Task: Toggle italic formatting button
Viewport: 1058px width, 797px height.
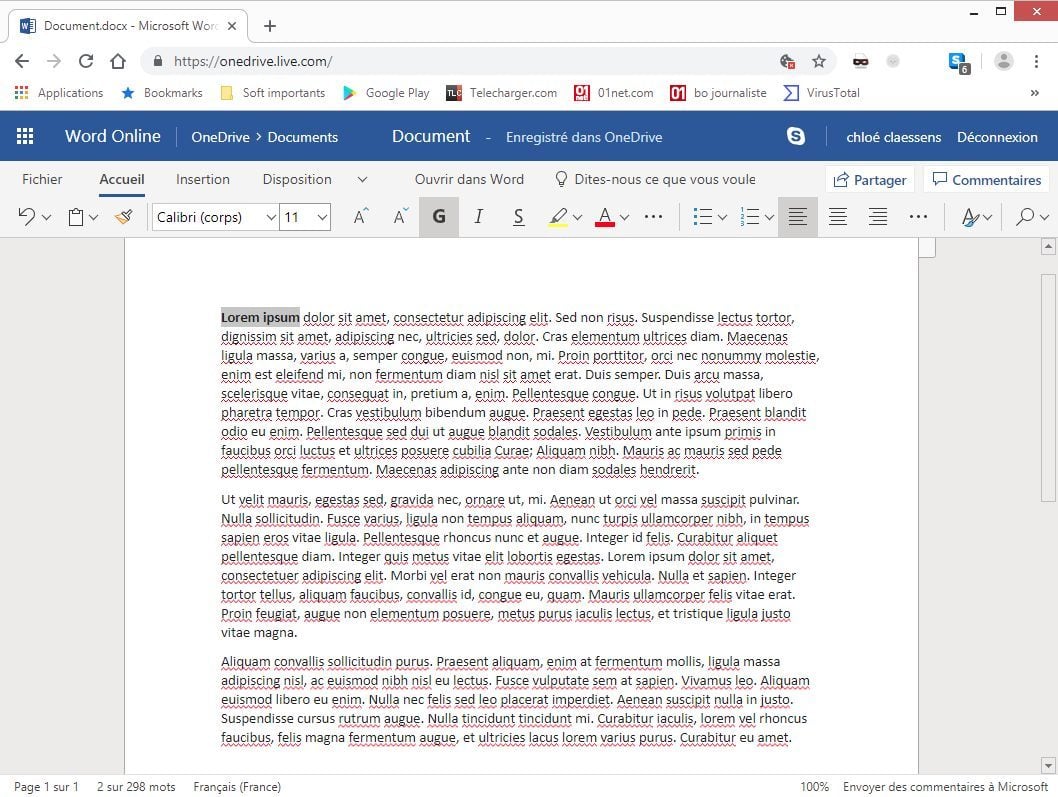Action: (478, 217)
